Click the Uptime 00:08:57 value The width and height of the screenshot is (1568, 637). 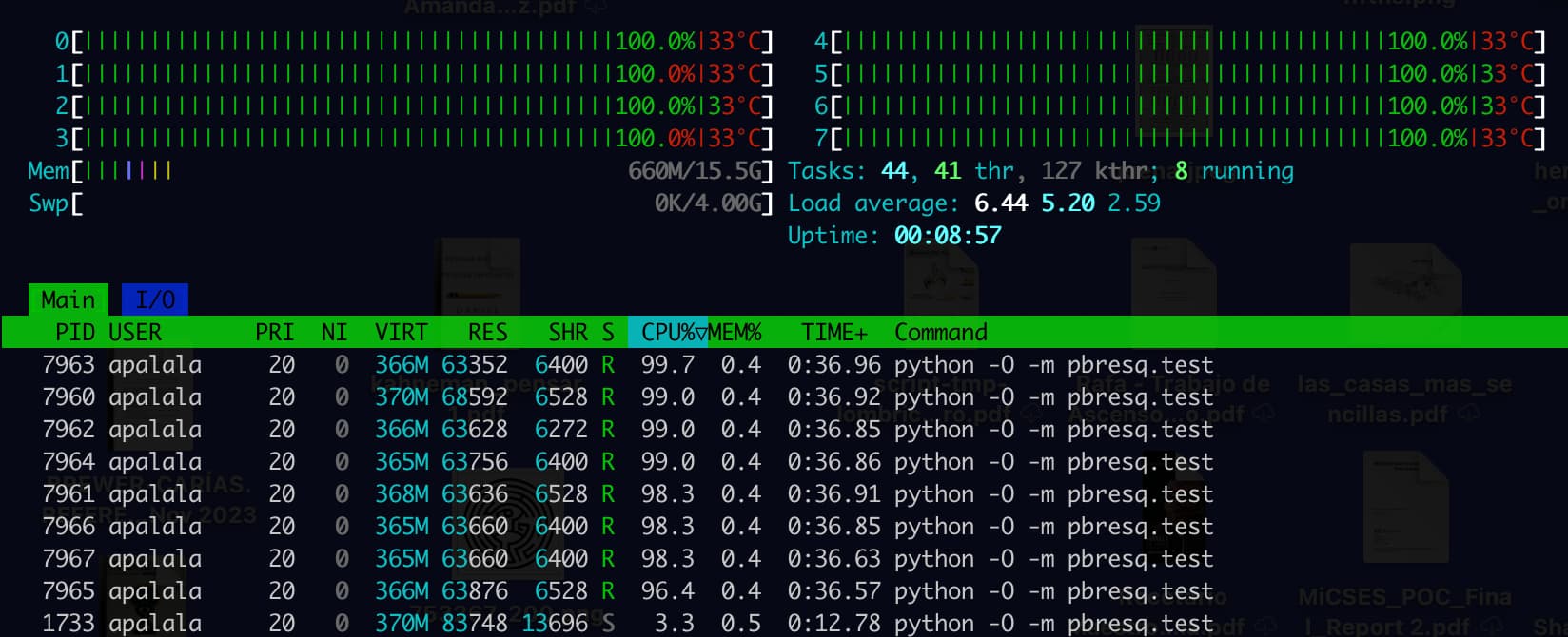coord(948,236)
